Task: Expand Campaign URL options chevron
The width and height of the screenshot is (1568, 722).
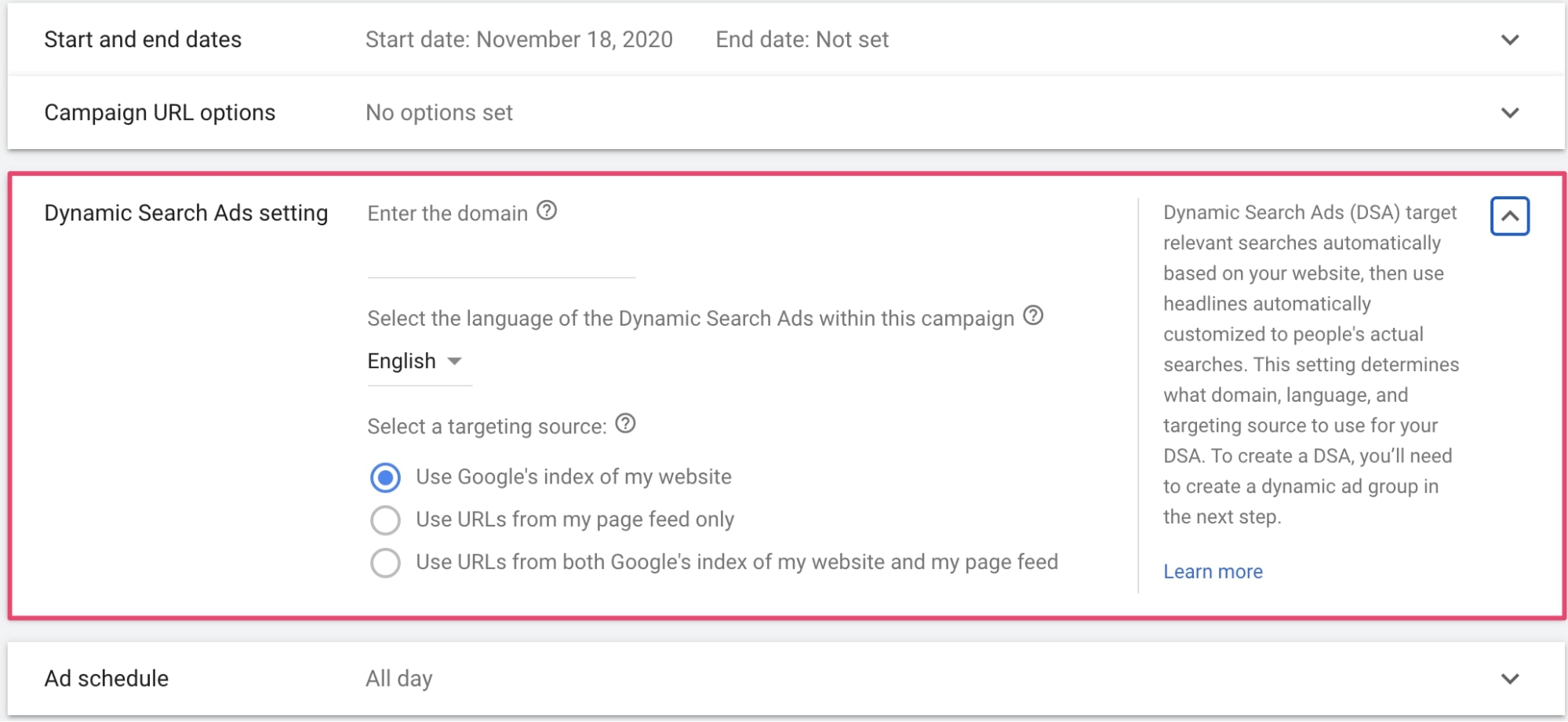Action: click(x=1509, y=113)
